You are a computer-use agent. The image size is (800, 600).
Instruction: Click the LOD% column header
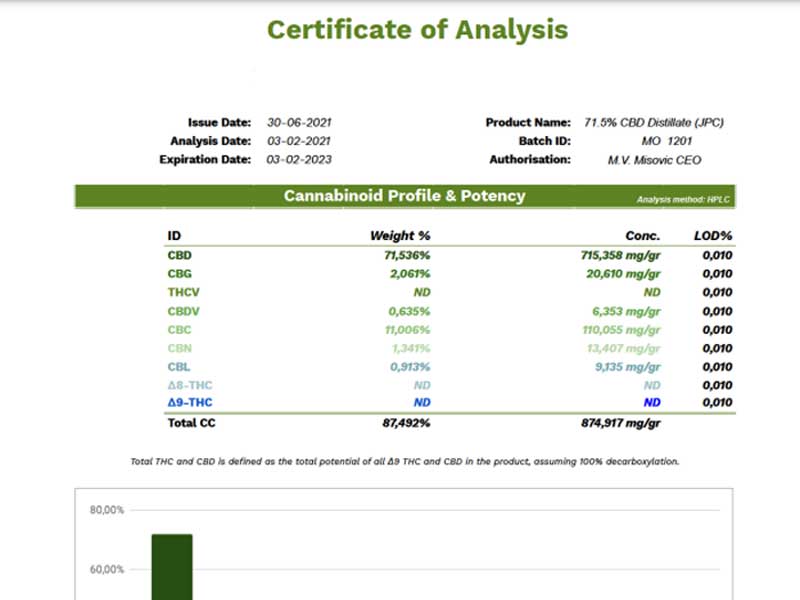pyautogui.click(x=713, y=236)
